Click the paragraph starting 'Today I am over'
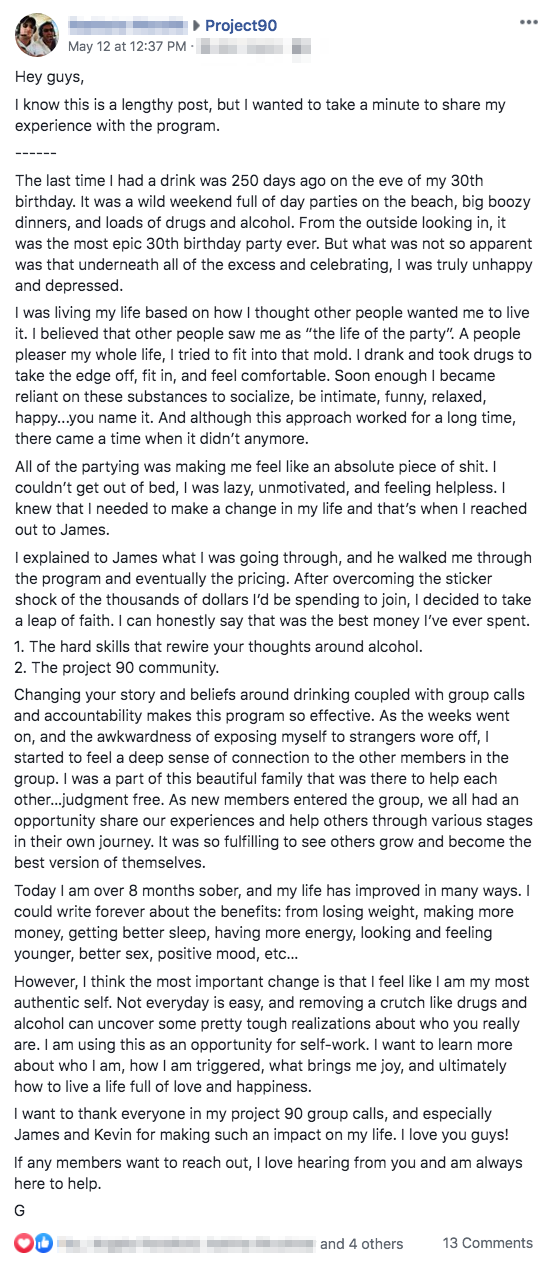The height and width of the screenshot is (1261, 548). 272,921
